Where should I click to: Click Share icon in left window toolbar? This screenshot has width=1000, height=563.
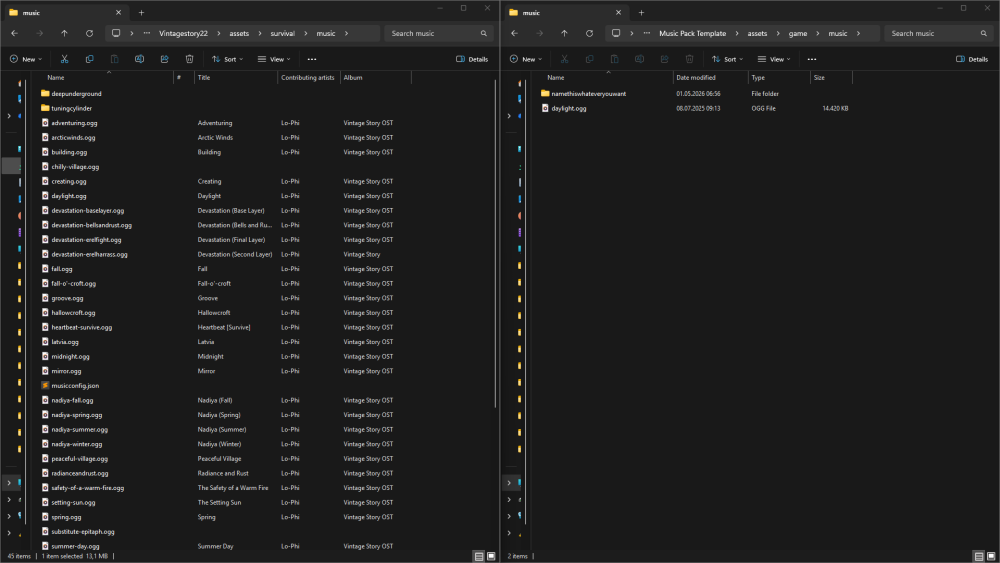click(x=165, y=59)
